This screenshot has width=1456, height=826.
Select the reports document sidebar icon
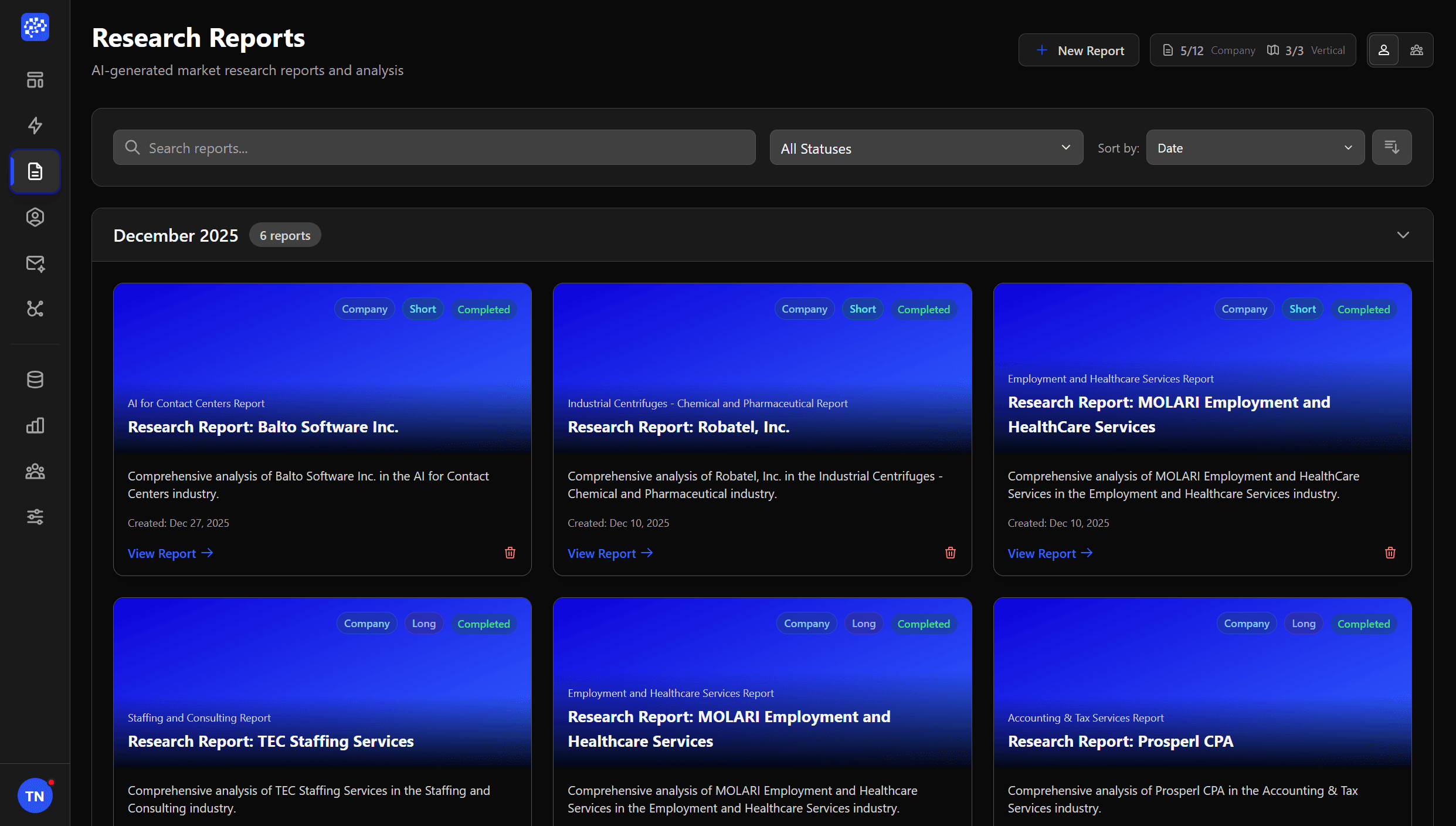point(35,171)
